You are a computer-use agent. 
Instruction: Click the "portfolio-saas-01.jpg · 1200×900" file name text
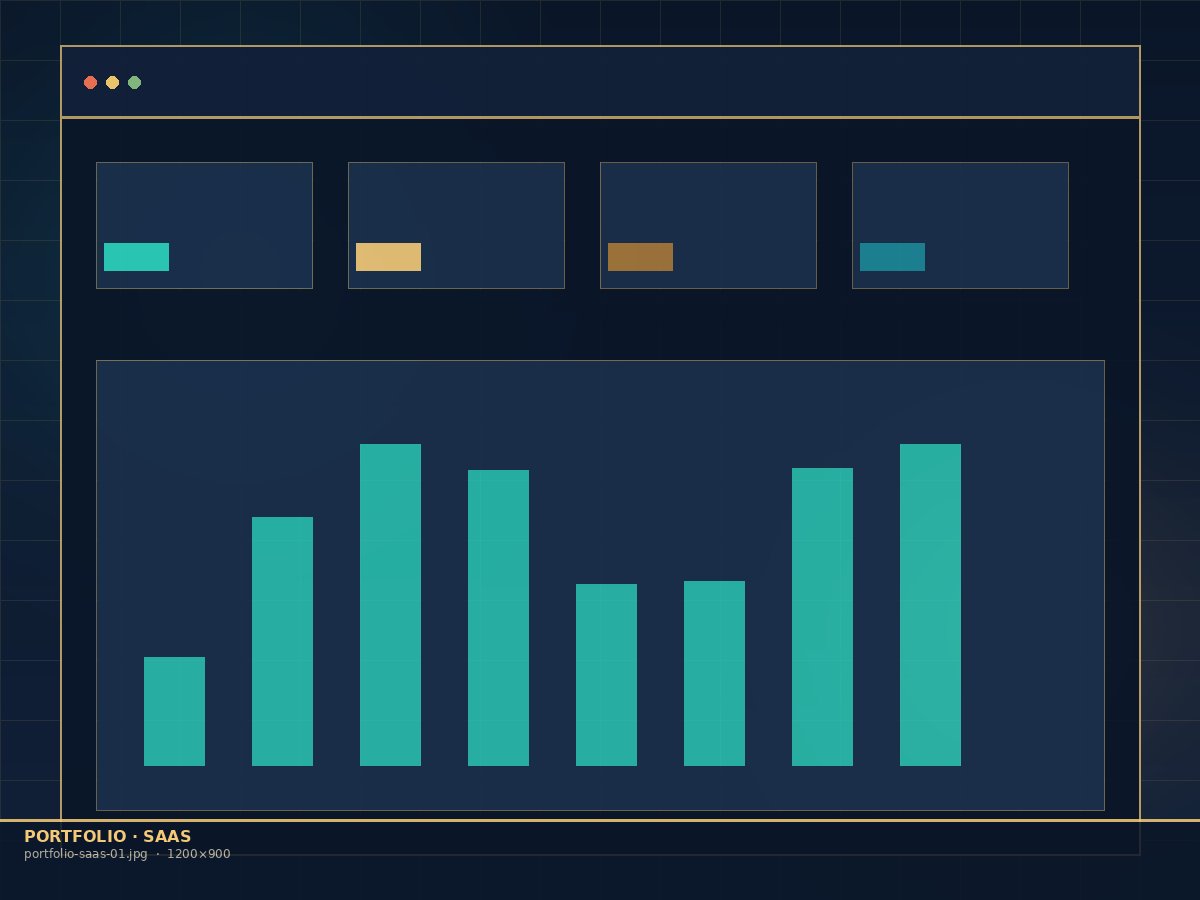pos(127,854)
